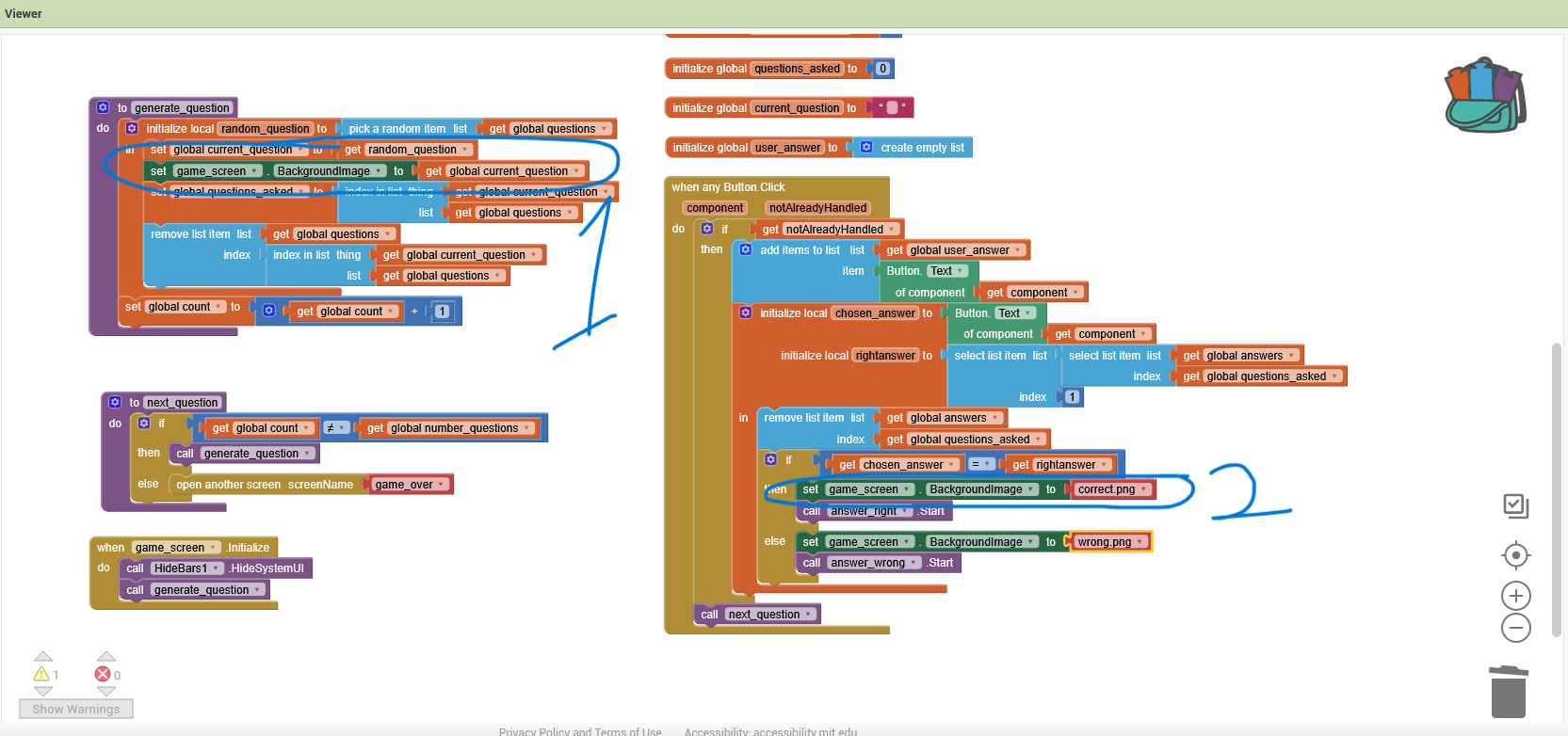Open the mutator gear on next_question procedure

tap(115, 402)
